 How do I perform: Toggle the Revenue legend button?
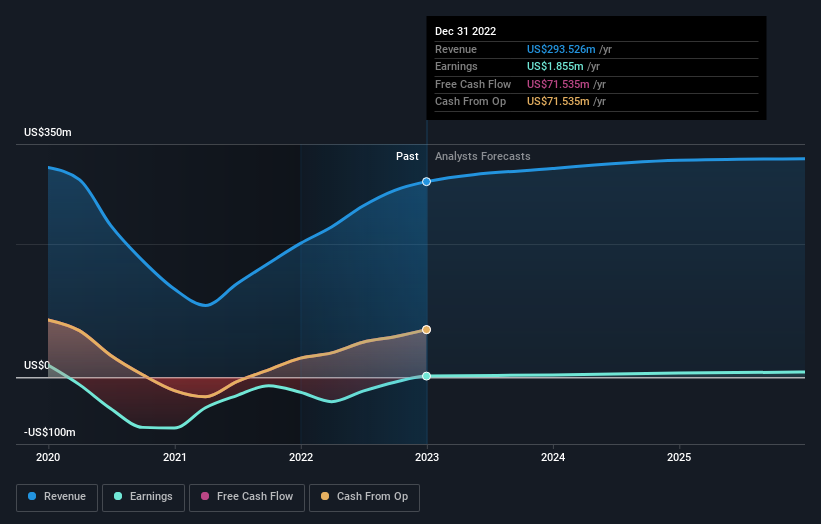tap(57, 497)
